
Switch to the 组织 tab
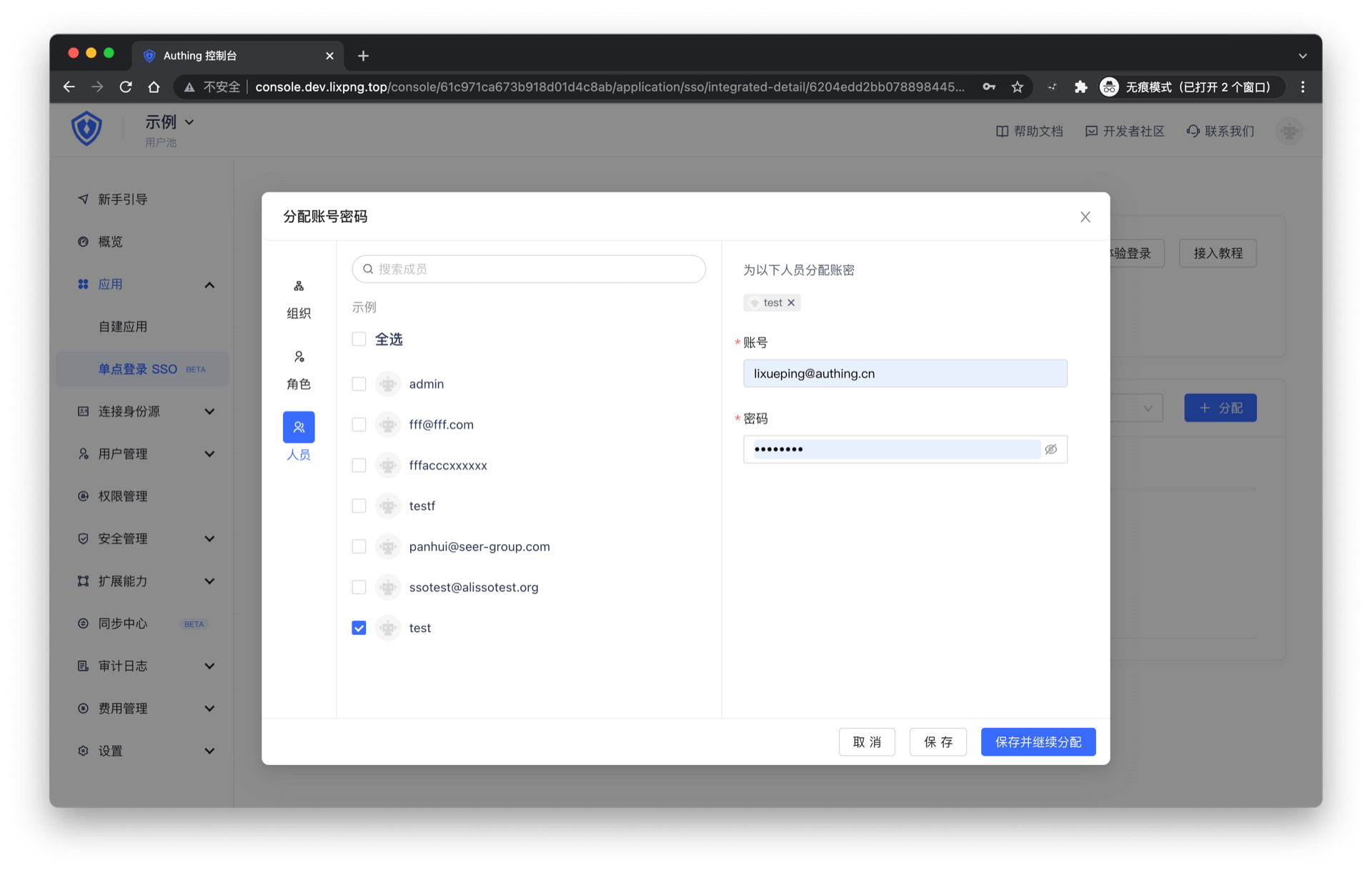[299, 299]
